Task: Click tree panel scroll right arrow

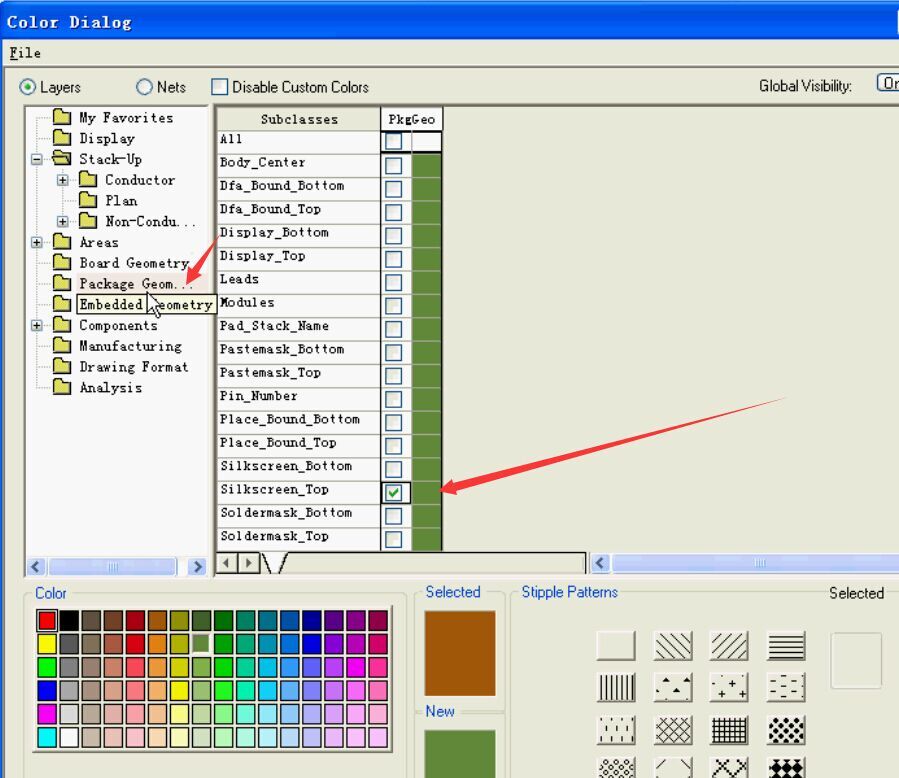Action: [x=197, y=566]
